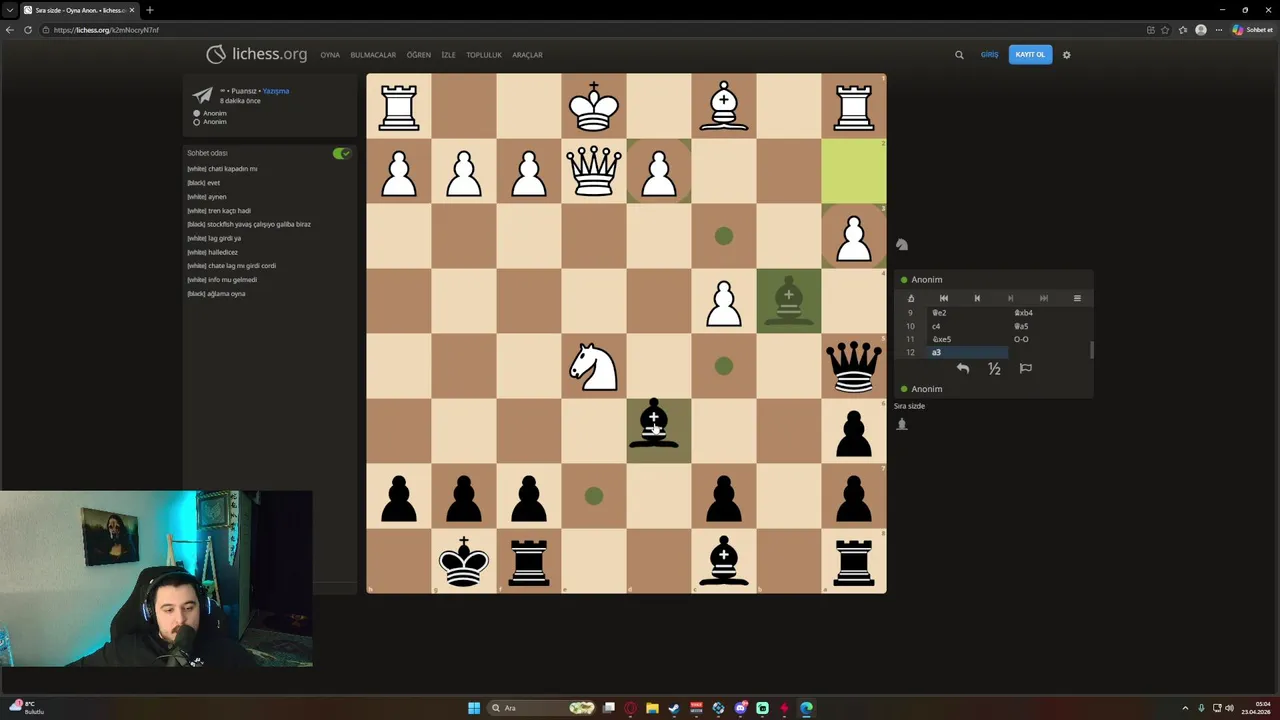Screen dimensions: 1280x720
Task: Open the lichess search magnifier
Action: click(959, 55)
